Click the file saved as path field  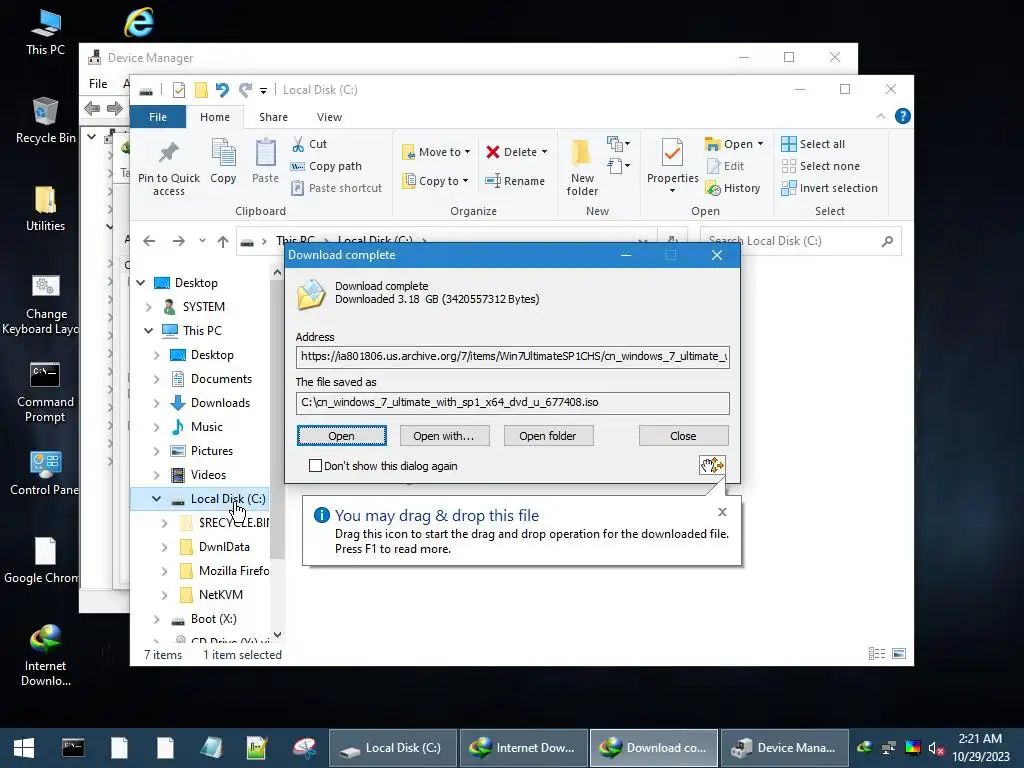point(513,402)
